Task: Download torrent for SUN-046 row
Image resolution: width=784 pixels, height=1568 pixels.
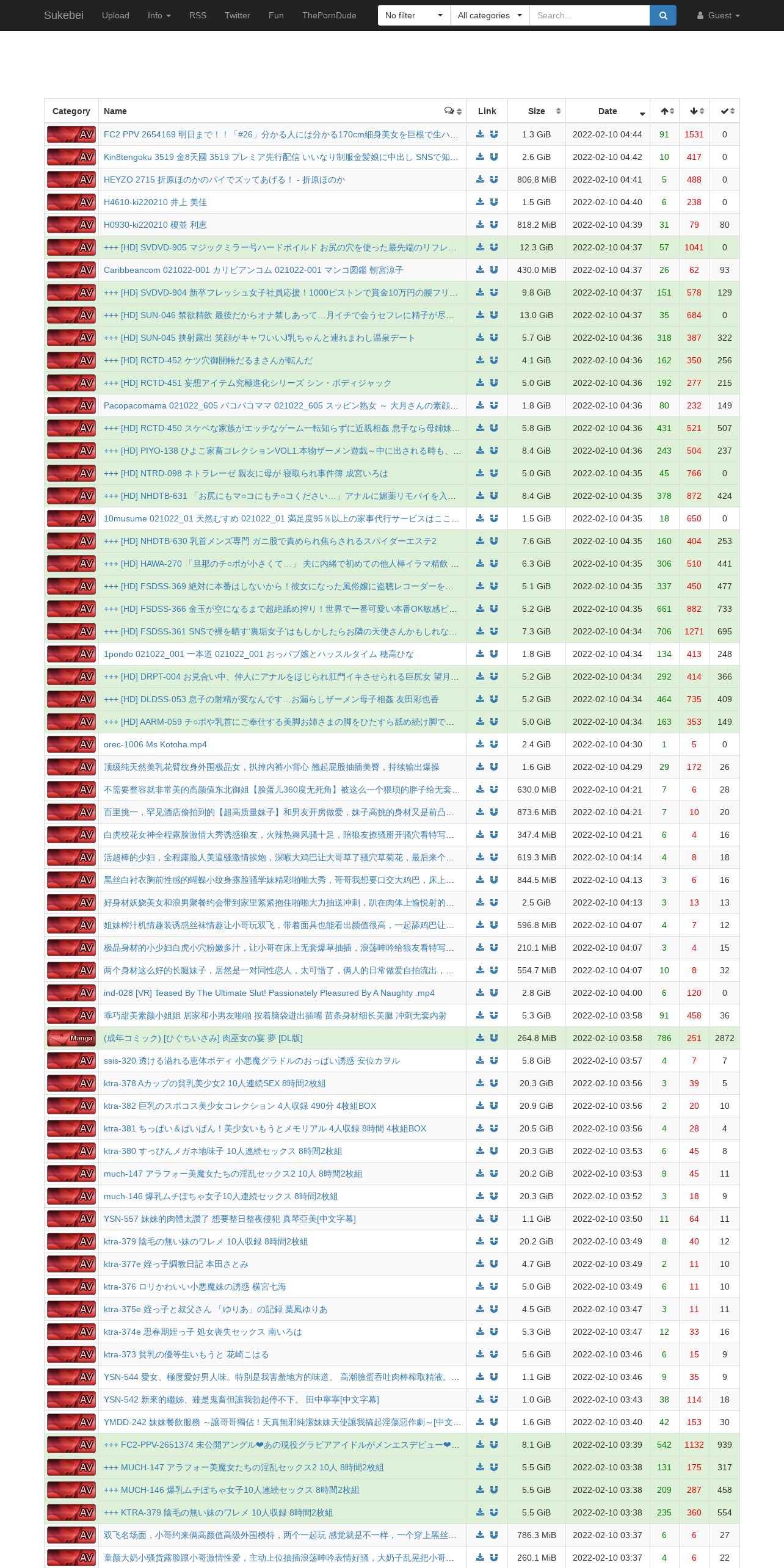Action: [x=481, y=315]
